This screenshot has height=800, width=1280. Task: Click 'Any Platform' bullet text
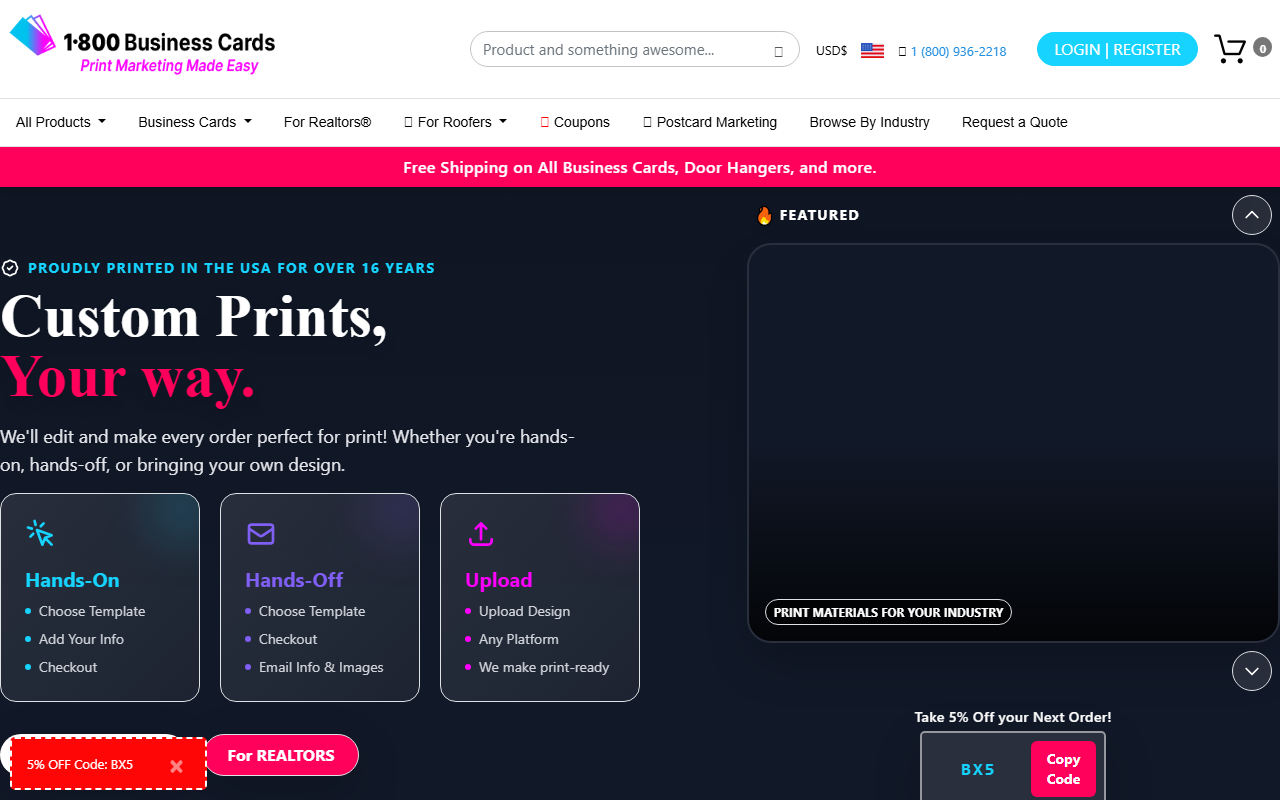(519, 639)
